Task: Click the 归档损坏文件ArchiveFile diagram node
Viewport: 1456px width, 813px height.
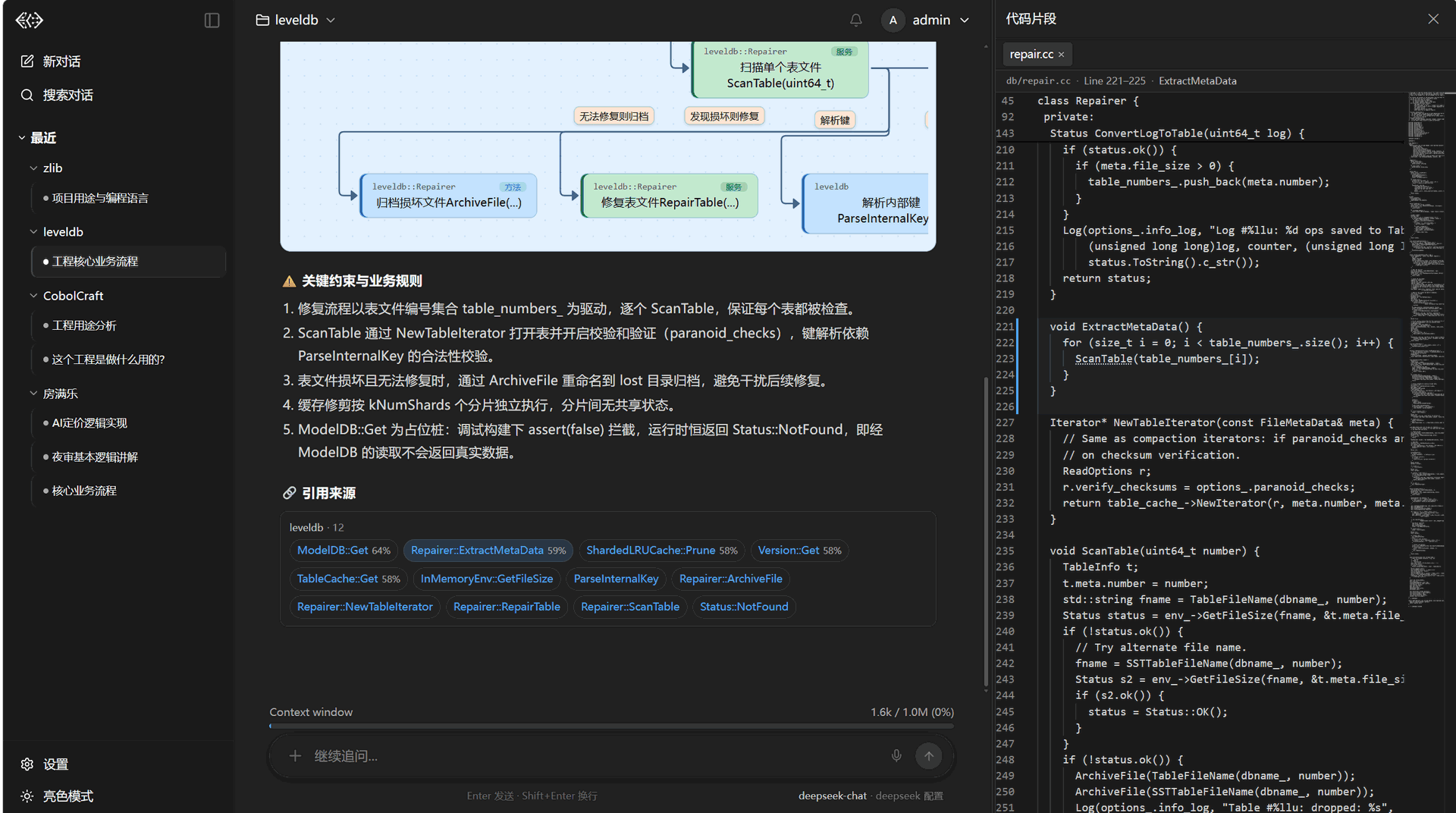Action: coord(449,196)
